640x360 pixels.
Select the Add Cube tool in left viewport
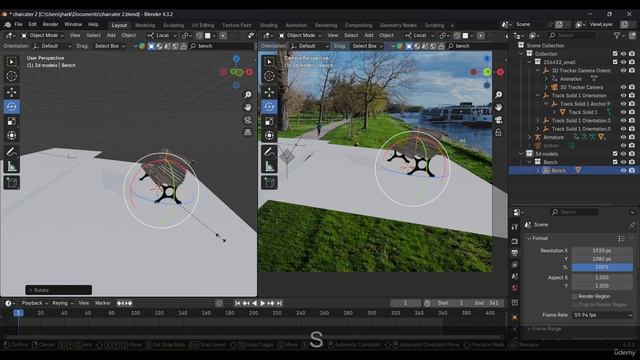[11, 182]
